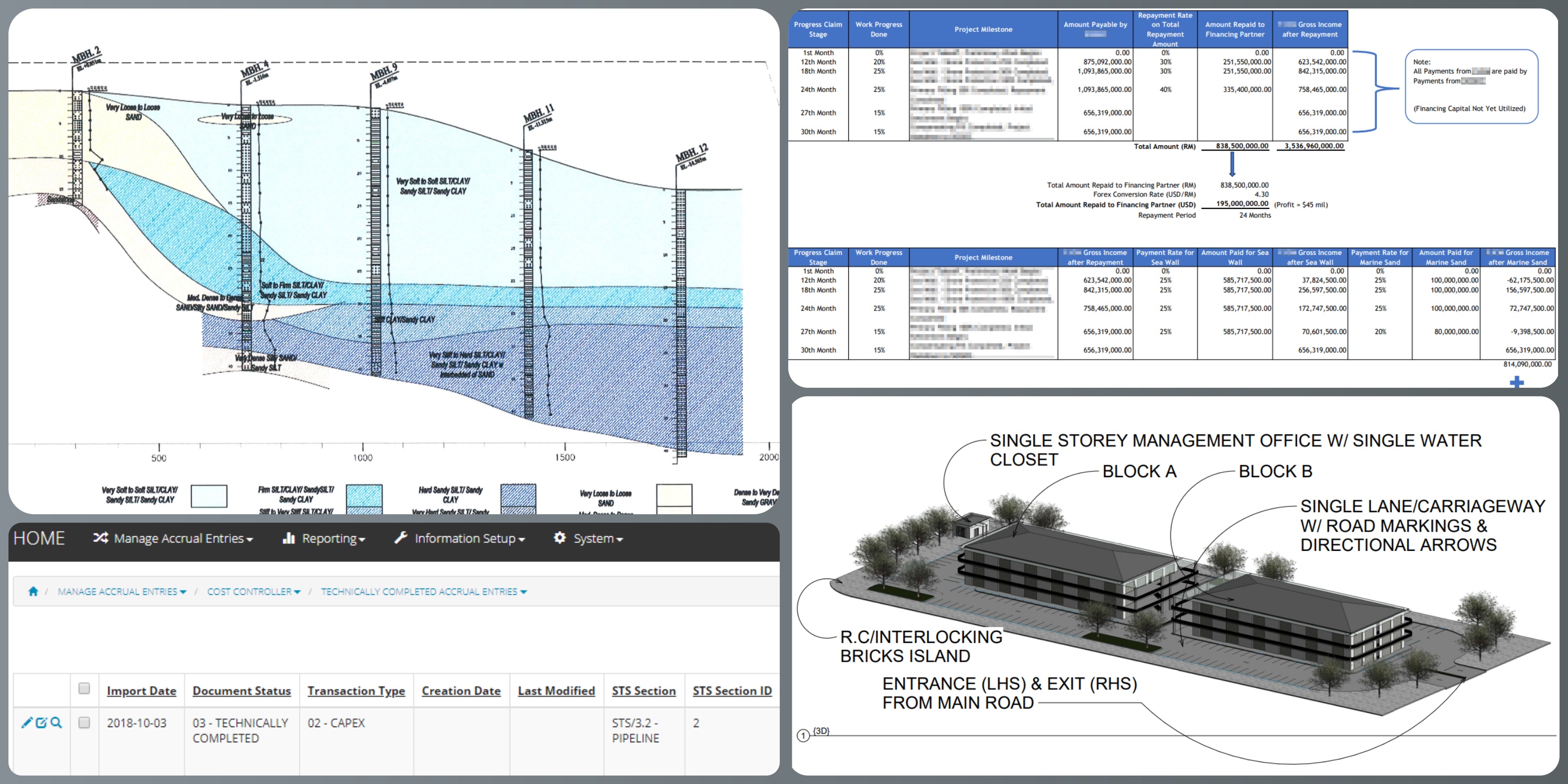
Task: Open Manage Accrual Entries breadcrumb dropdown
Action: coord(122,592)
